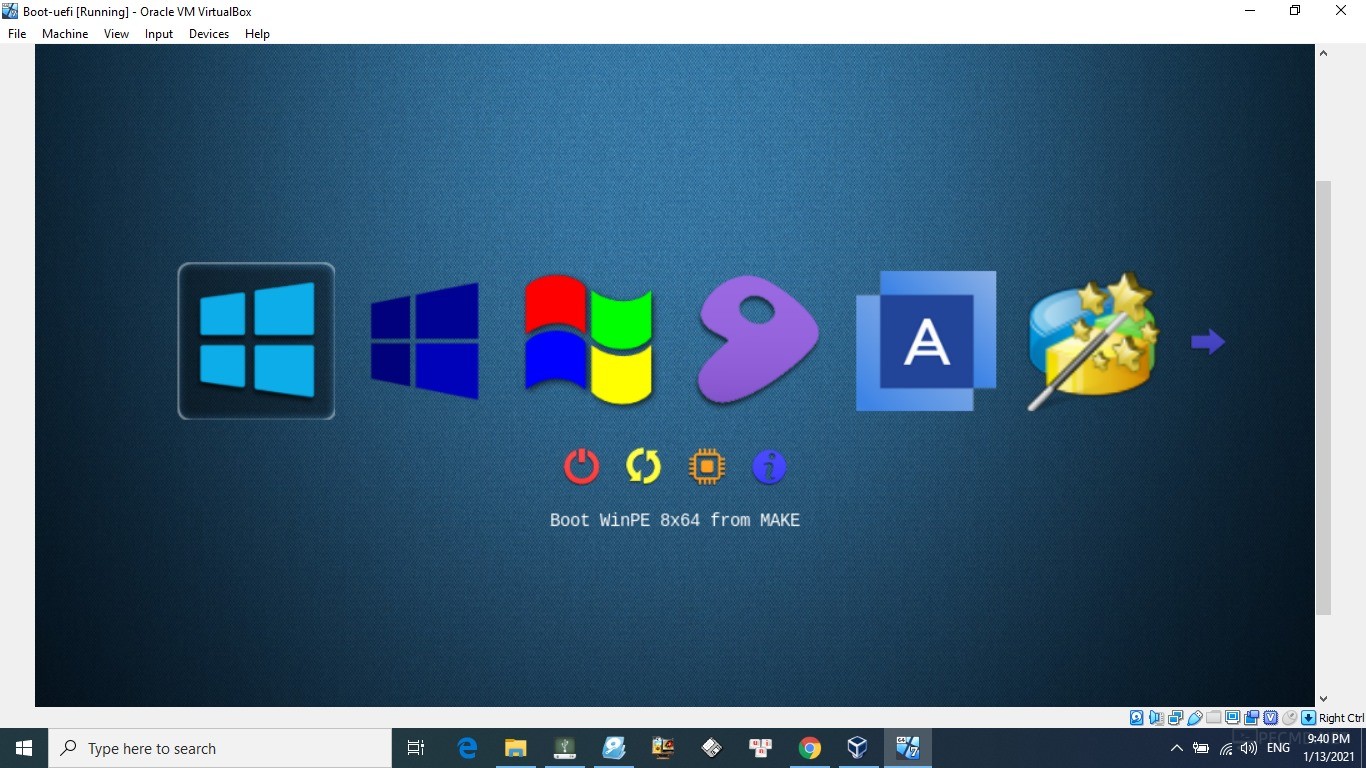Screen dimensions: 1366x768
Task: Restore down the VirtualBox window
Action: 1295,11
